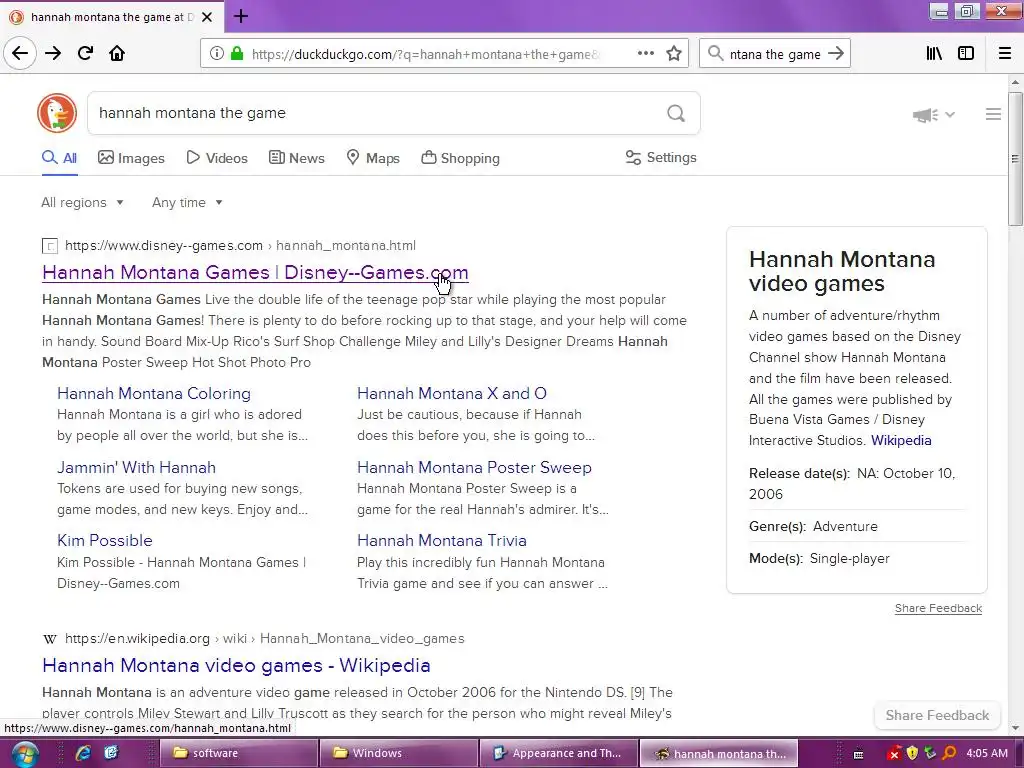Open the Windows folder taskbar button

pos(400,754)
